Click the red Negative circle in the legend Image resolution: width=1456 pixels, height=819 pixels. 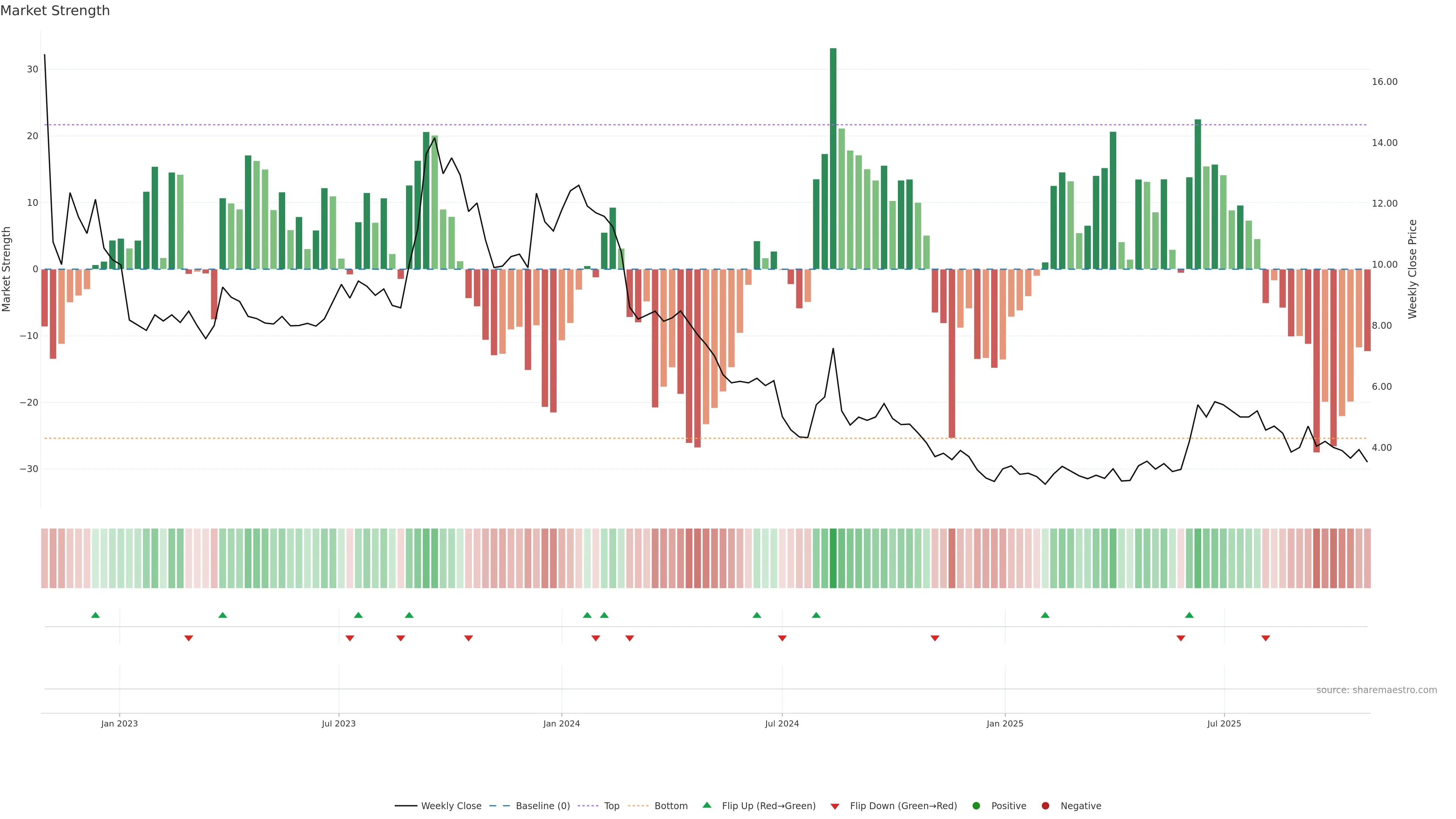click(1045, 806)
